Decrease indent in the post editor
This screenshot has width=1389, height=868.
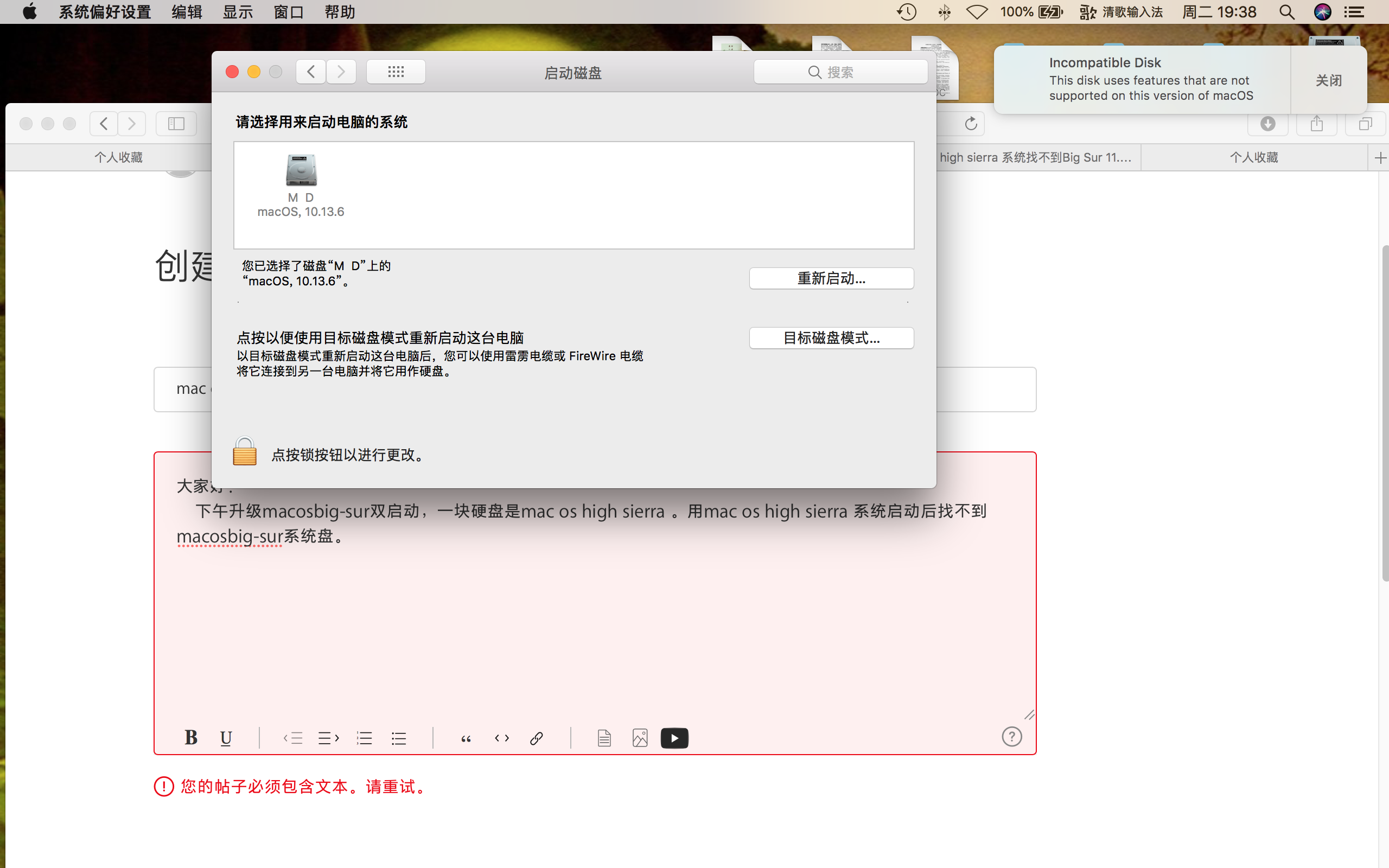(294, 738)
